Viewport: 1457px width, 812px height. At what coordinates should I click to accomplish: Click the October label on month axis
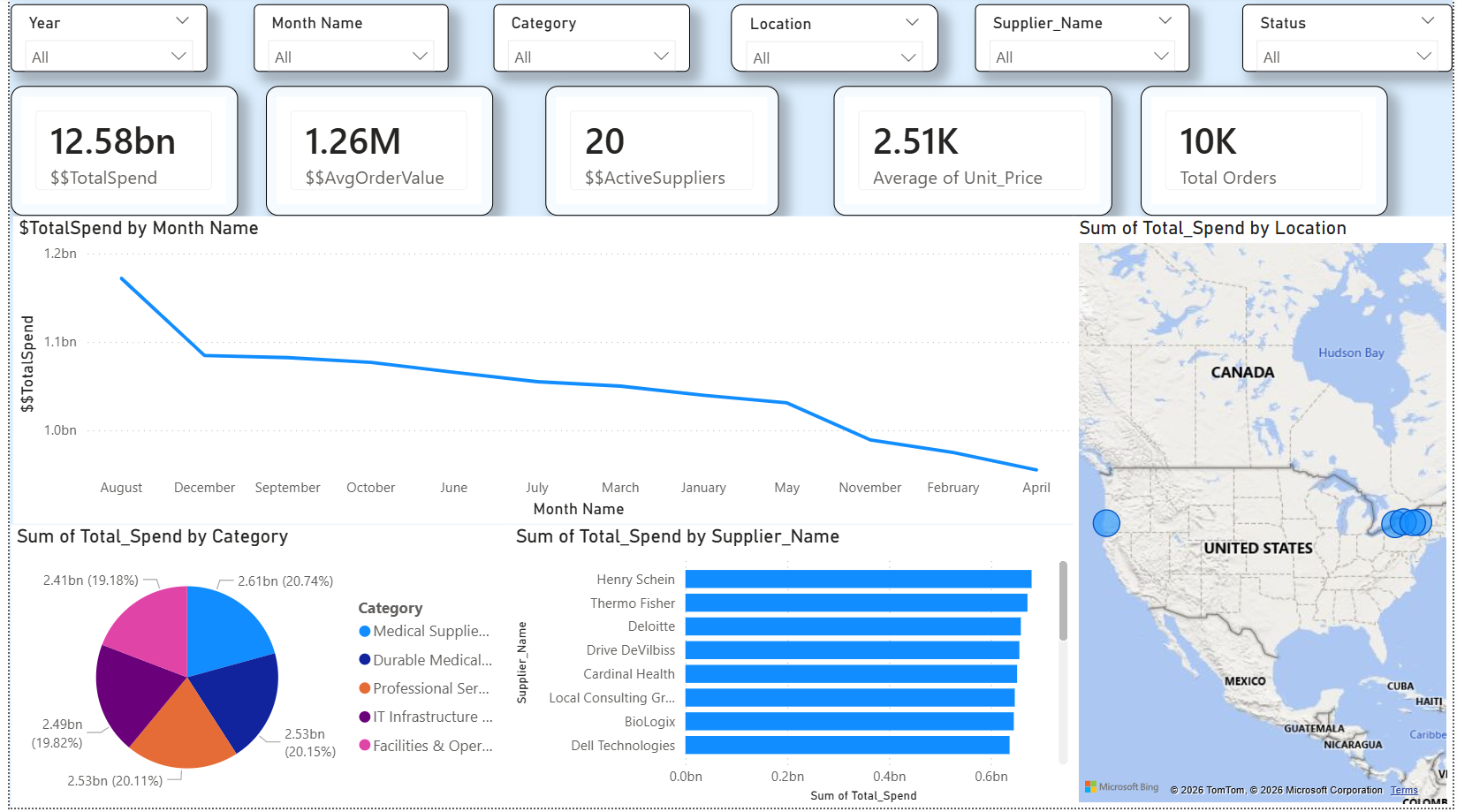[x=370, y=488]
